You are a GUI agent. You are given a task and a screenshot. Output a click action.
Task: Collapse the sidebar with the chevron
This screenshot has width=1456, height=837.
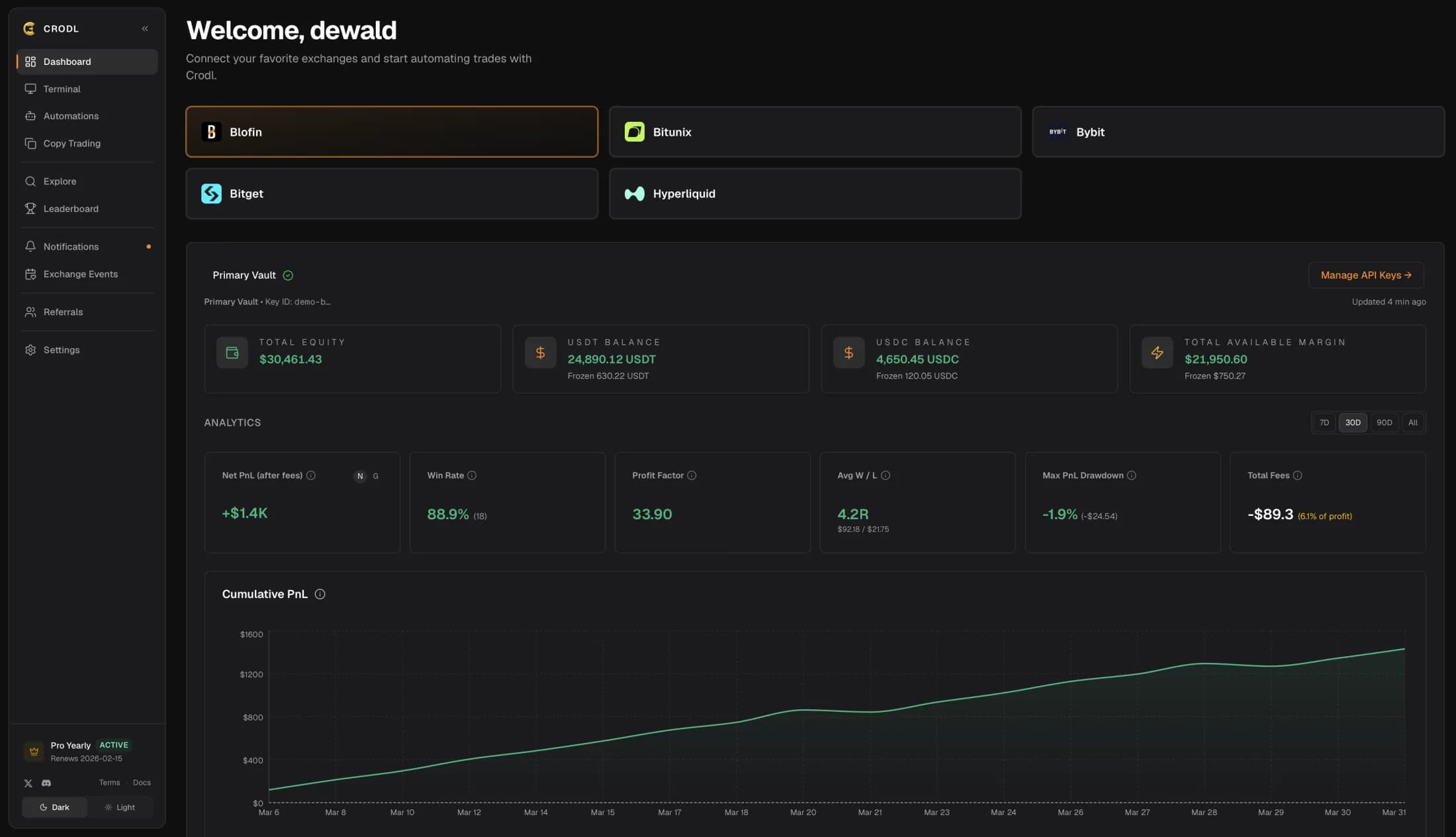tap(145, 28)
